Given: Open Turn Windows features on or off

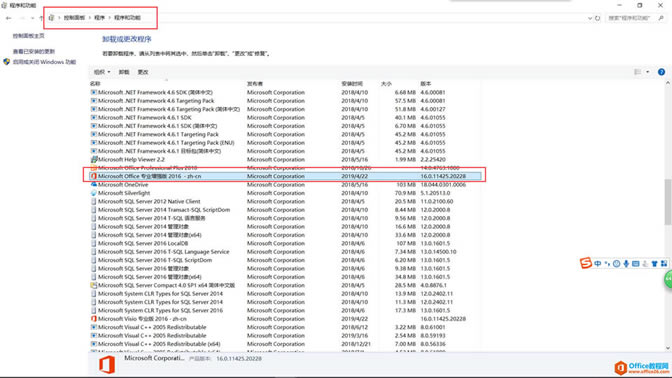Looking at the screenshot, I should [44, 62].
